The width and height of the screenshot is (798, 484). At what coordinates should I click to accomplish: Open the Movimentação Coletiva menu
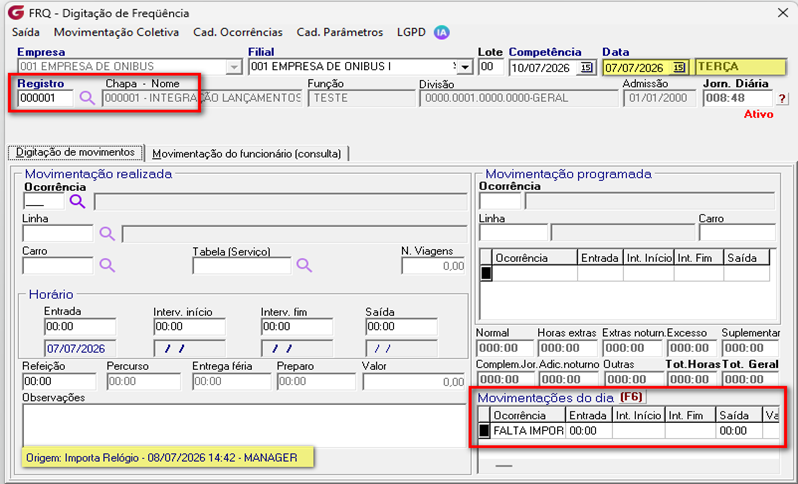(x=117, y=32)
